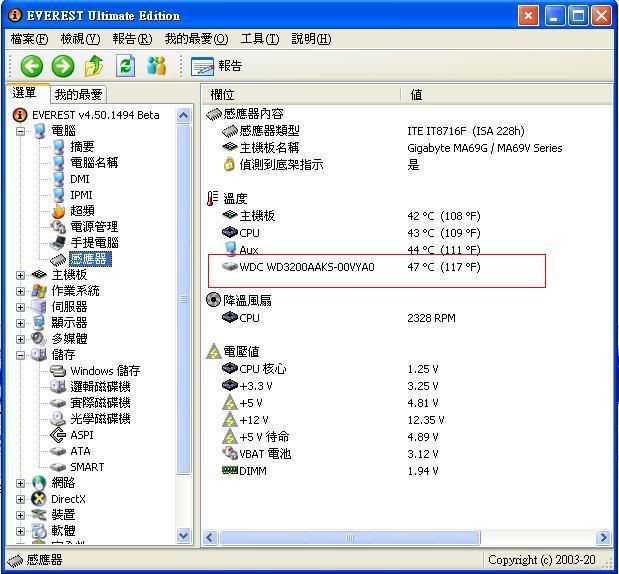Image resolution: width=619 pixels, height=574 pixels.
Task: Open the 檢視(V) menu
Action: 80,39
